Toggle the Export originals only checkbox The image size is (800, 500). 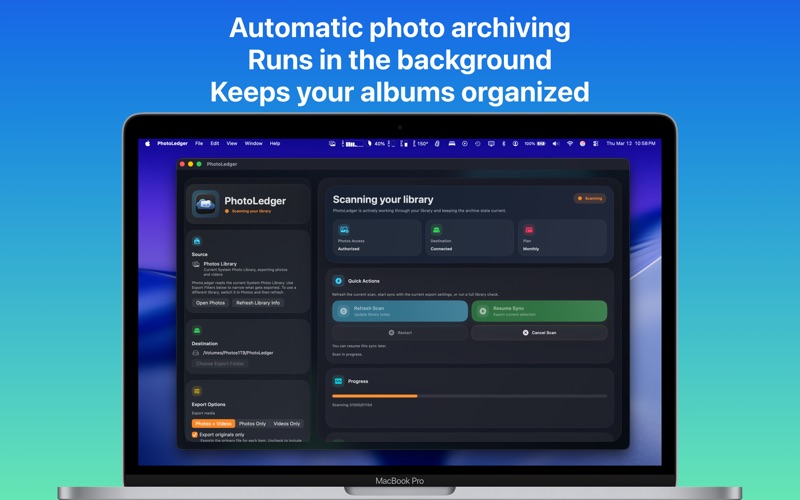[194, 435]
